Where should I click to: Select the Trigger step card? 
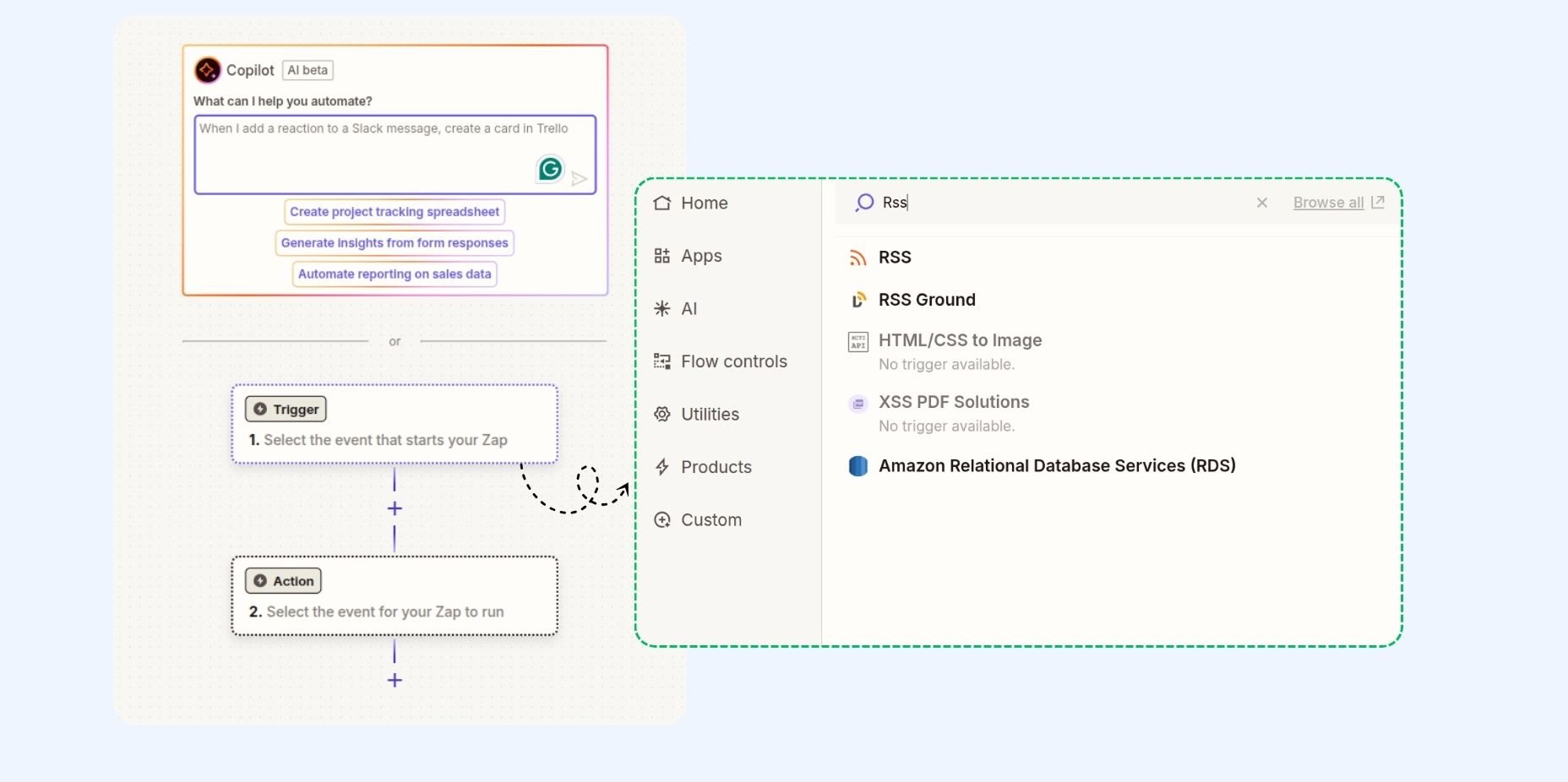(395, 425)
